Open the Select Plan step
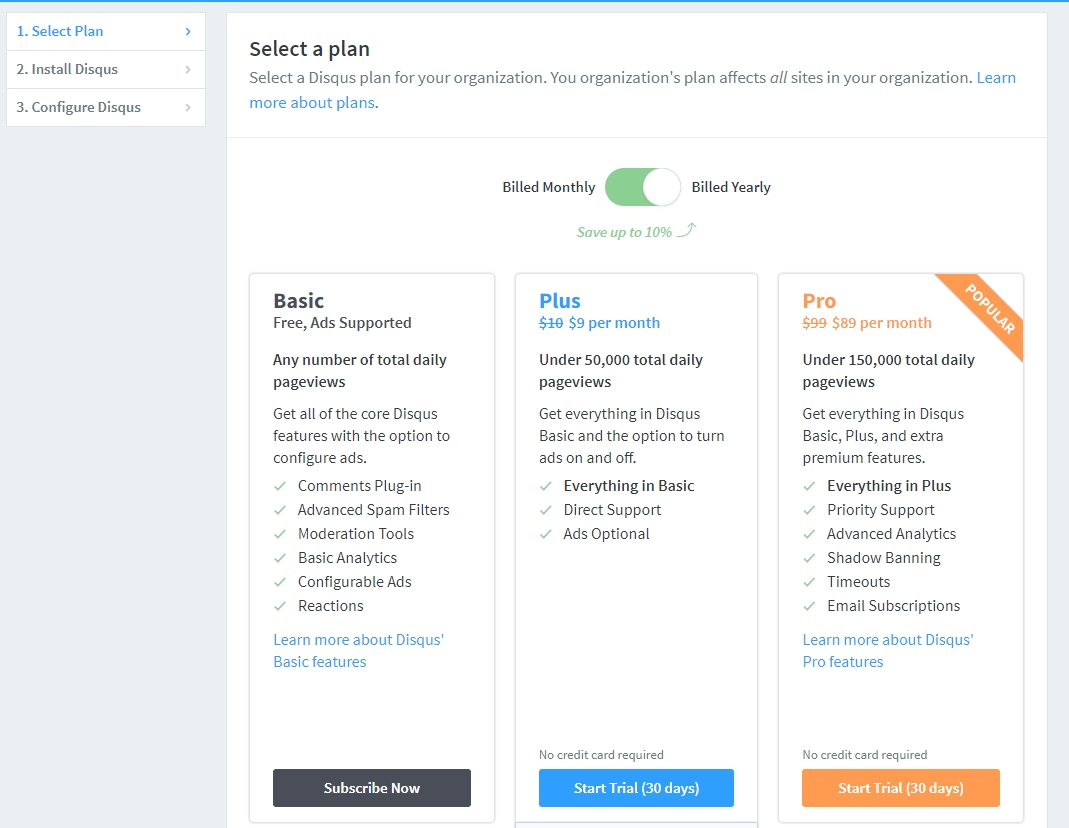Screen dimensions: 1069x828 point(106,31)
